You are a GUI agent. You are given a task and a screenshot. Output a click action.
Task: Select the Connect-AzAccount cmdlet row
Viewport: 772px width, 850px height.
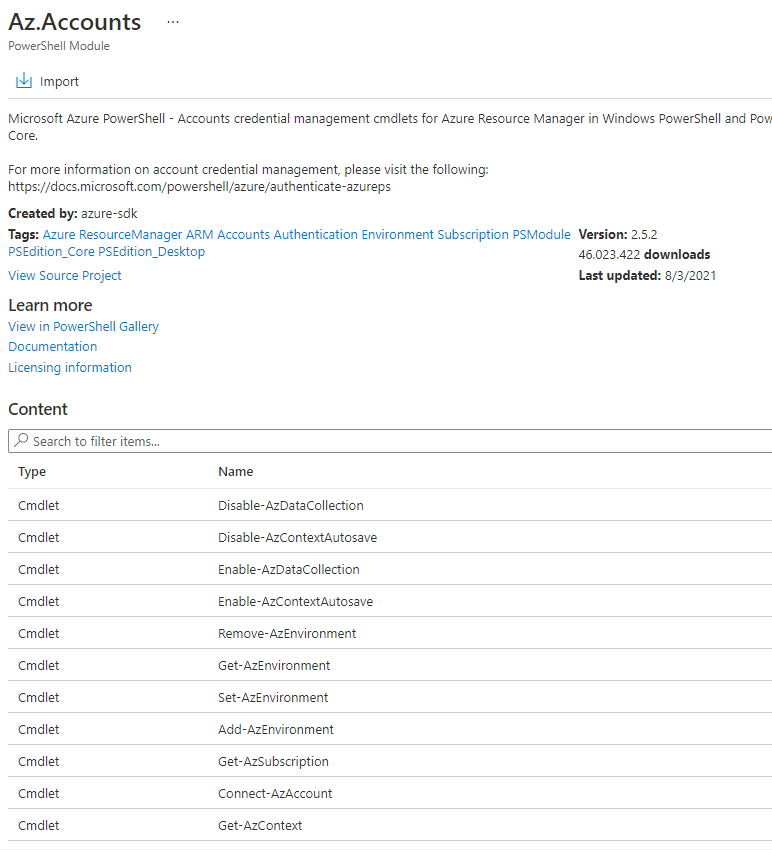(x=275, y=794)
